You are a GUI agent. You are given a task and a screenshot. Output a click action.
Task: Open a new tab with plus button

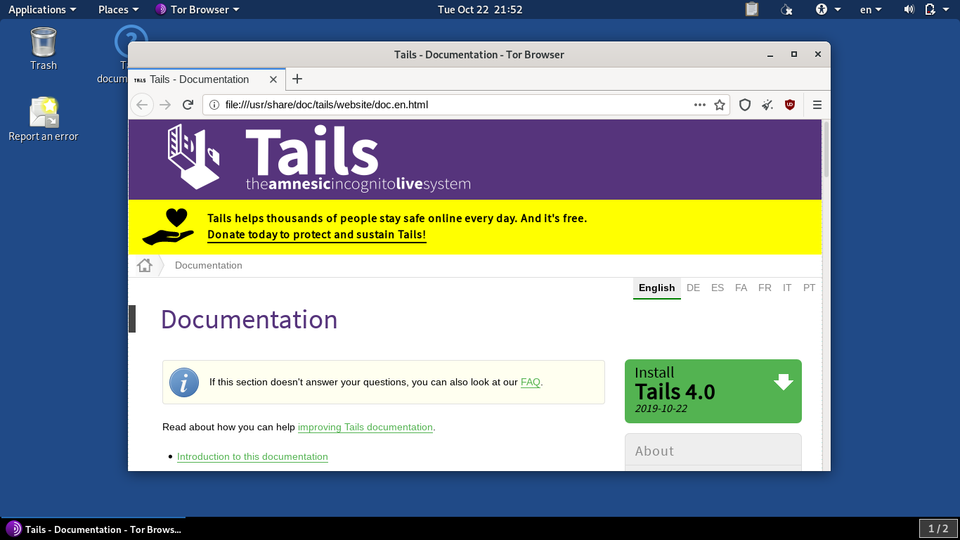[297, 79]
